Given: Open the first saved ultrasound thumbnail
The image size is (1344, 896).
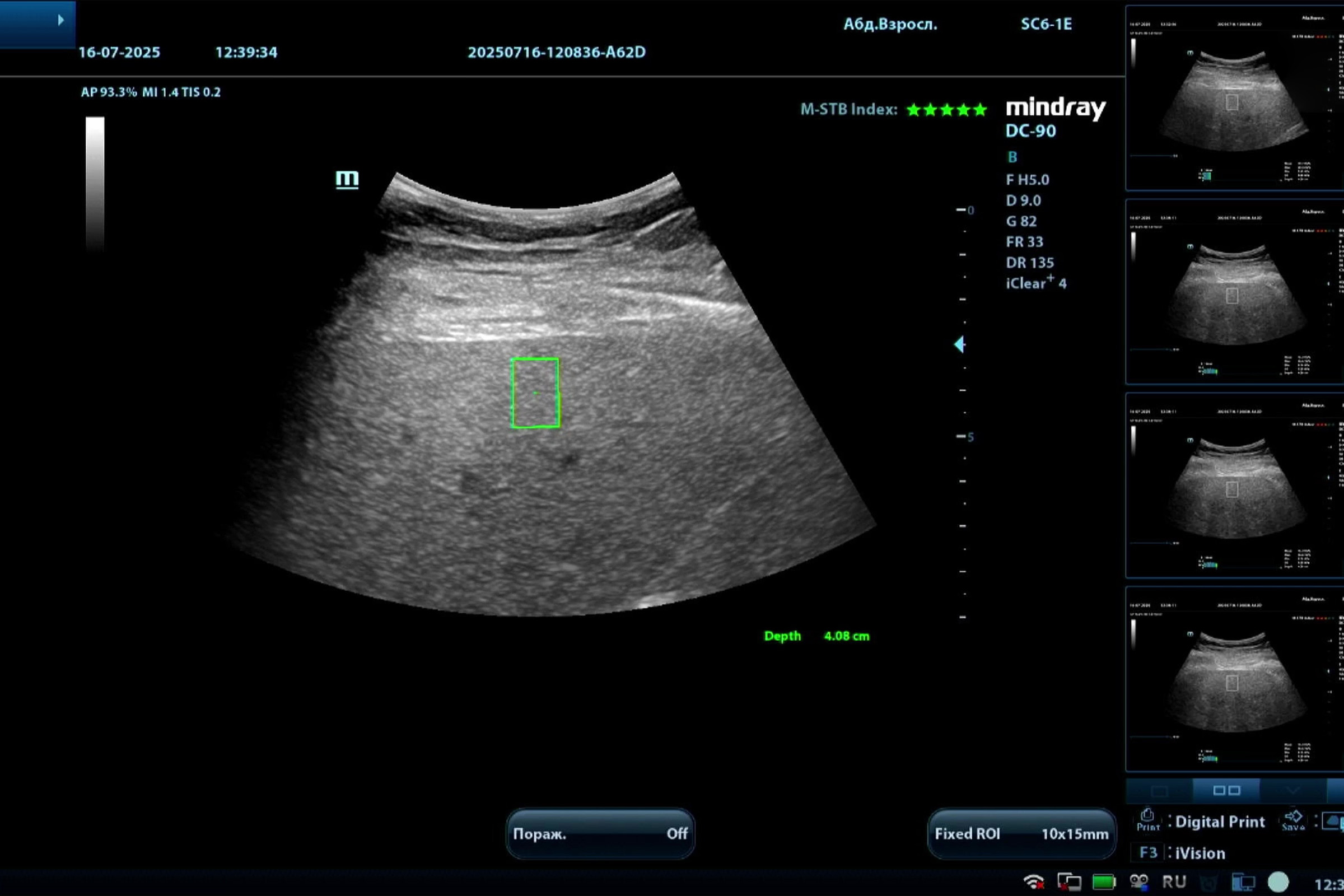Looking at the screenshot, I should pyautogui.click(x=1234, y=97).
